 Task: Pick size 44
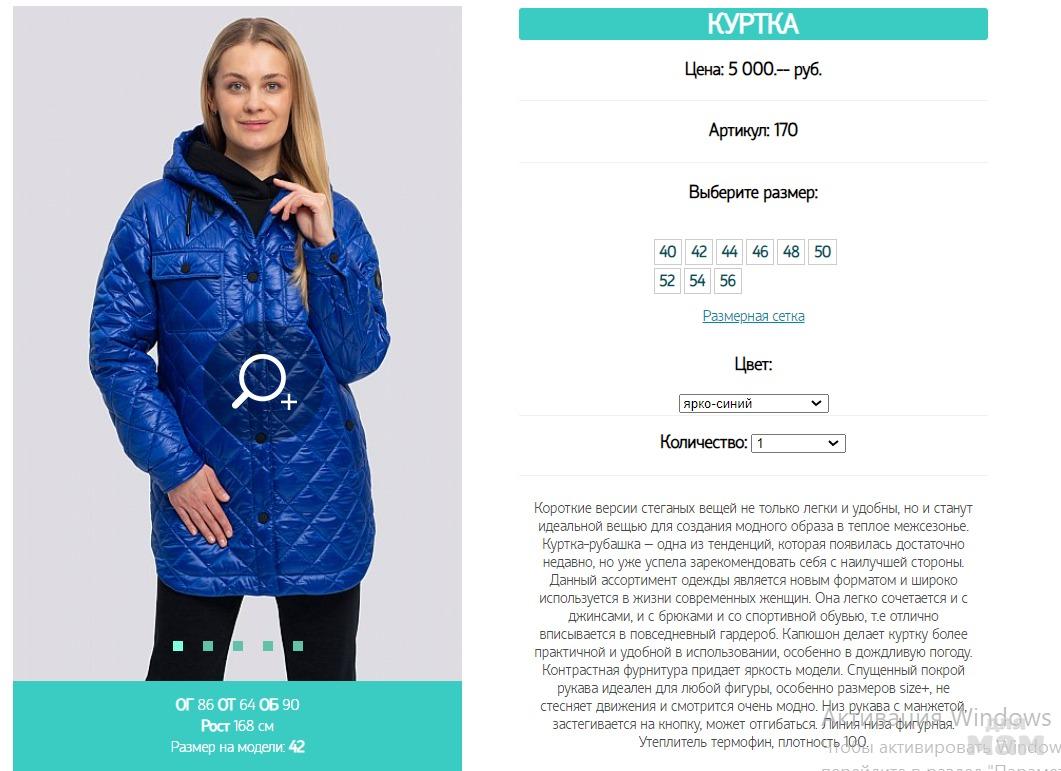click(x=729, y=252)
